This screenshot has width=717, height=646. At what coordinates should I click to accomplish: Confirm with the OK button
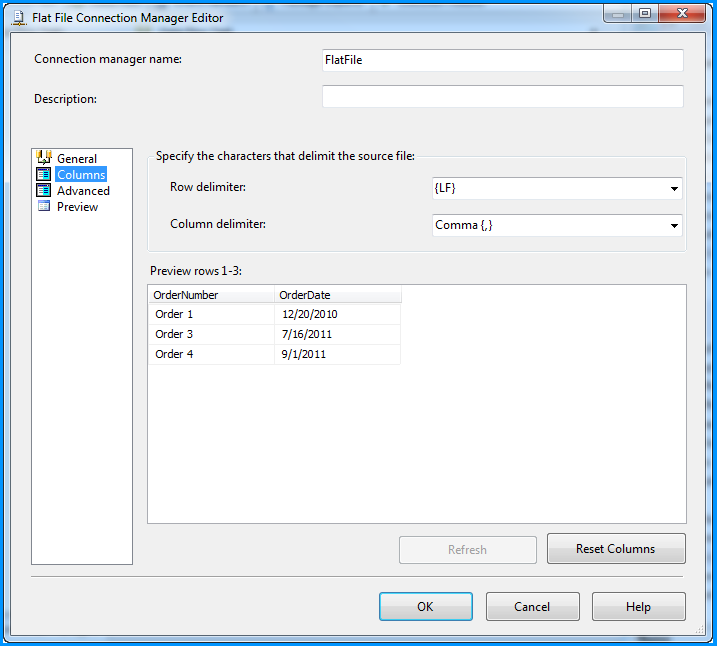point(425,607)
